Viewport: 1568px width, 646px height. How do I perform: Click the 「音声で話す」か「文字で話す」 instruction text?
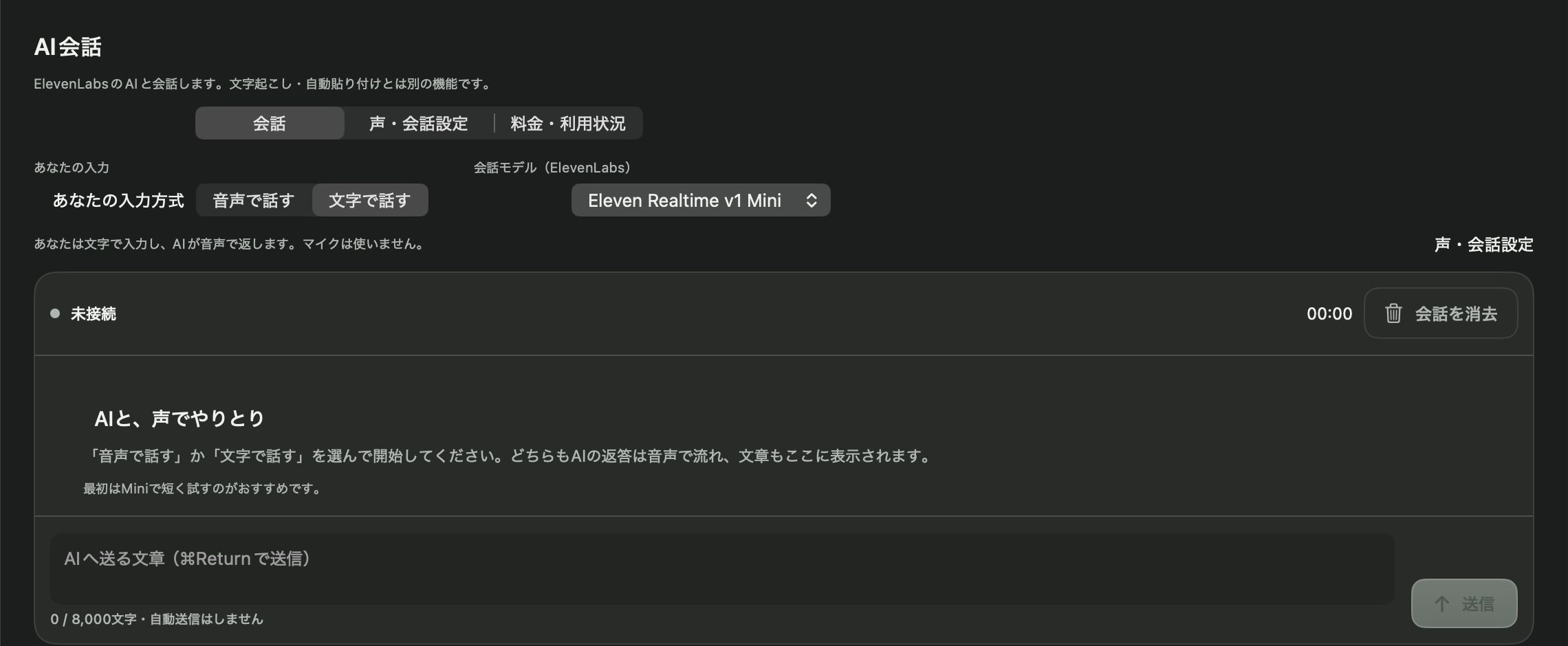(x=510, y=456)
